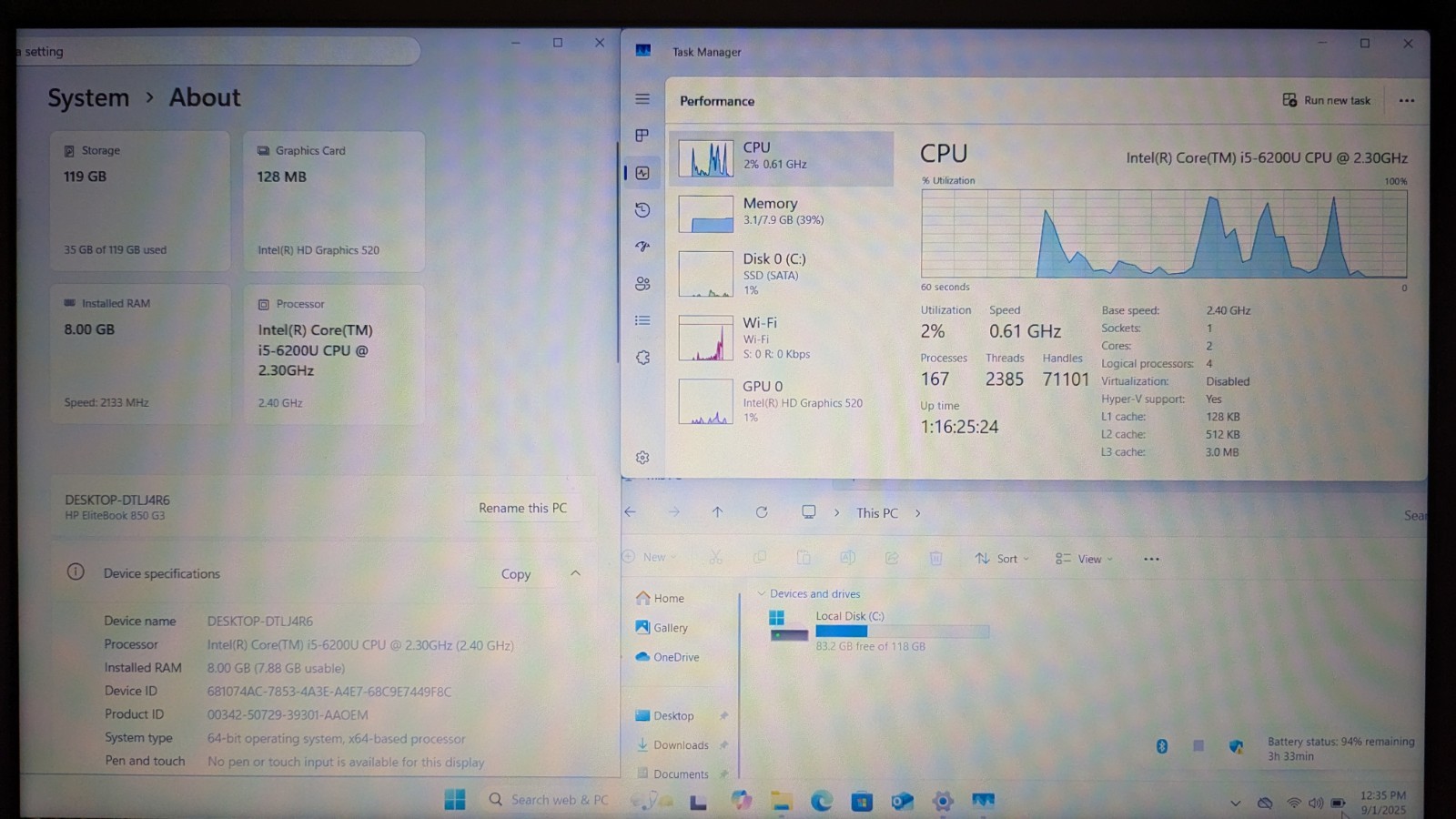Expand chevron after This PC breadcrumb
This screenshot has width=1456, height=819.
917,513
